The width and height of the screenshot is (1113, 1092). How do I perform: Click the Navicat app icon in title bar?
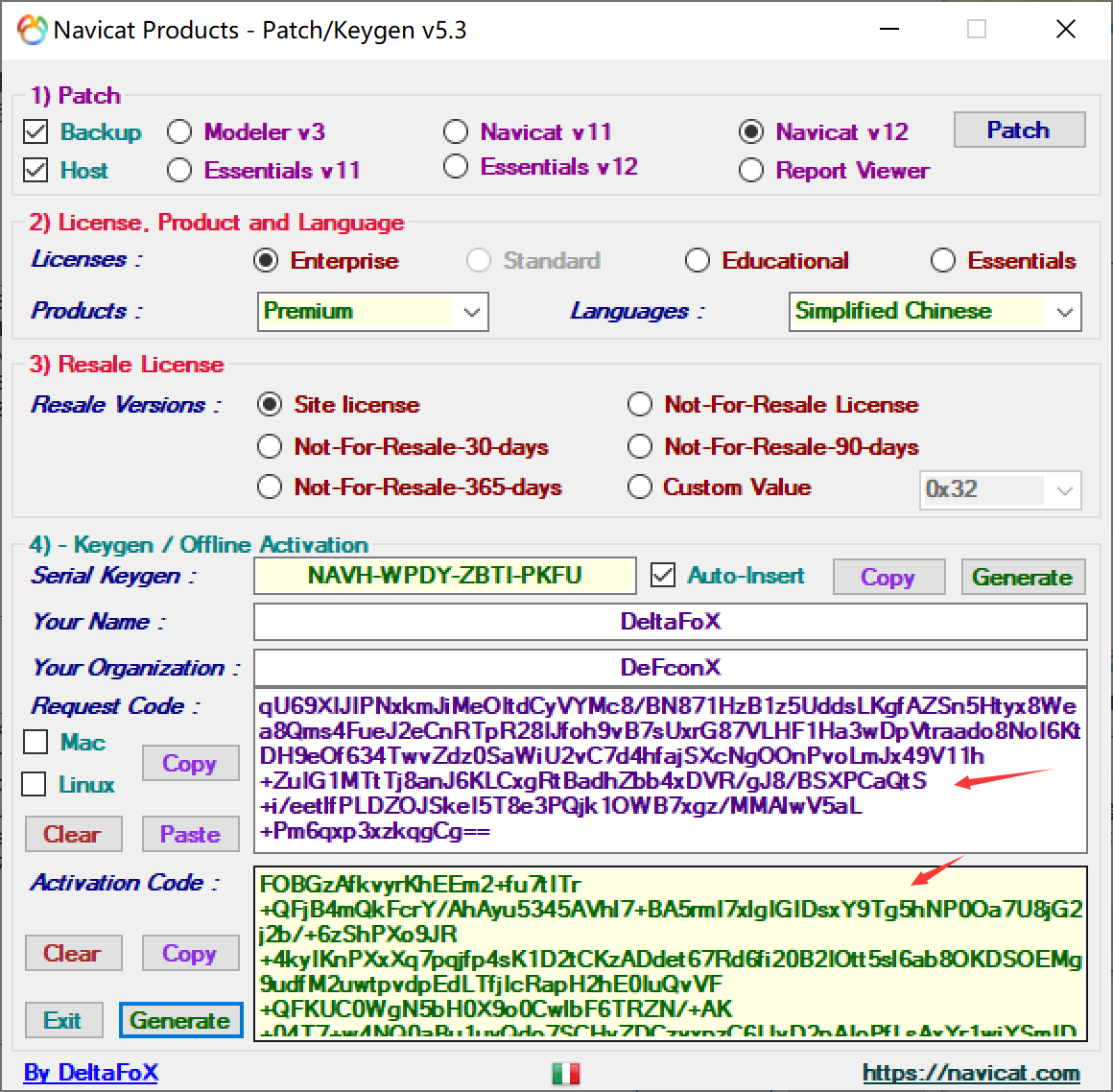(x=32, y=30)
